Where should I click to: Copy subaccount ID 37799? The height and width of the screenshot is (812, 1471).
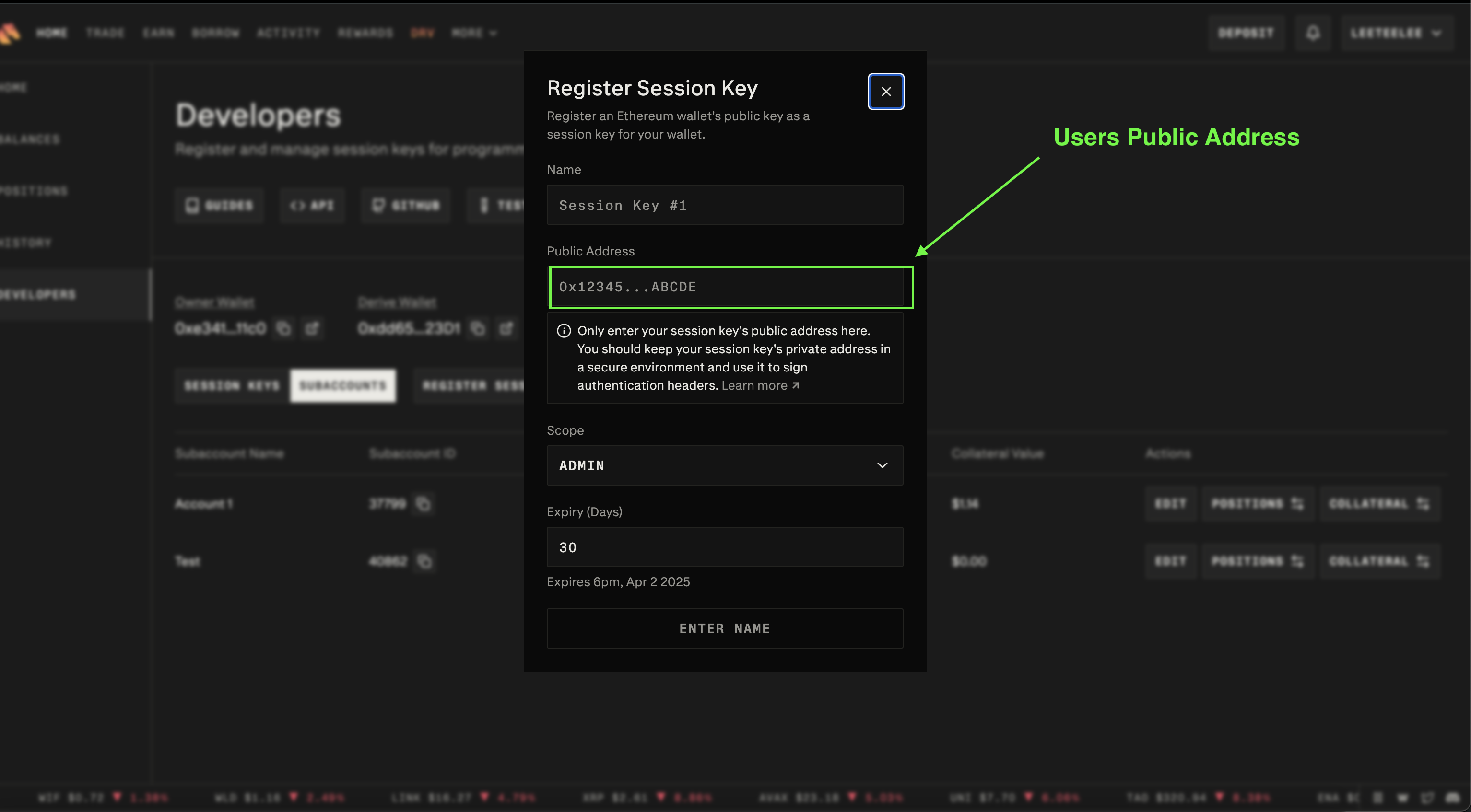423,504
